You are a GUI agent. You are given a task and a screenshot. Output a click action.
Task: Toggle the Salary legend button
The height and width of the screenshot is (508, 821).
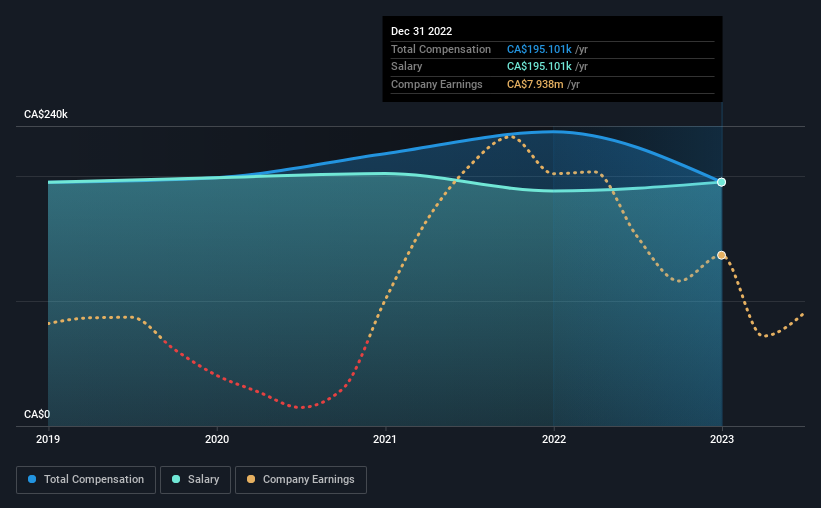click(195, 480)
